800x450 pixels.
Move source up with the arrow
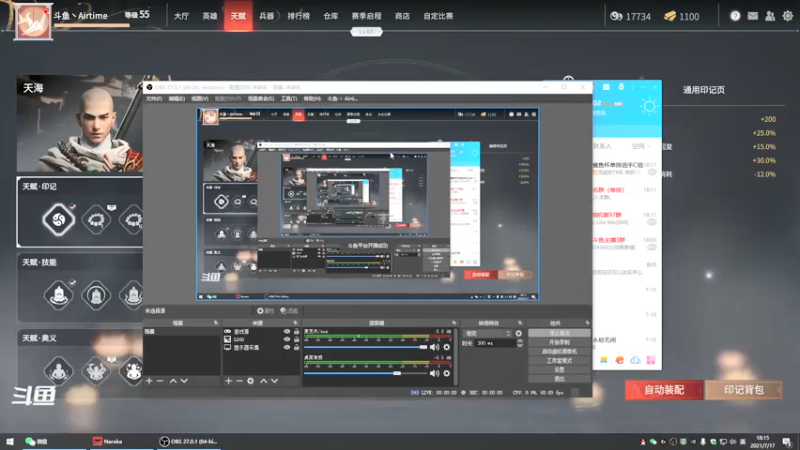(x=264, y=381)
